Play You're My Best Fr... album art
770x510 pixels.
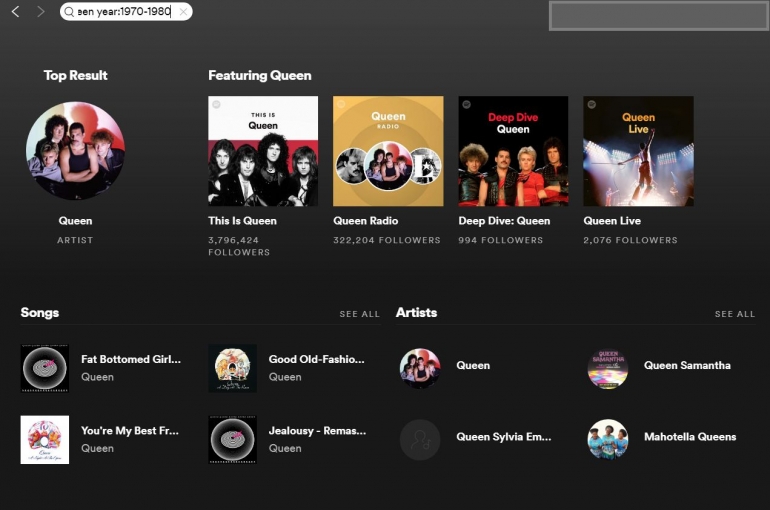point(45,440)
